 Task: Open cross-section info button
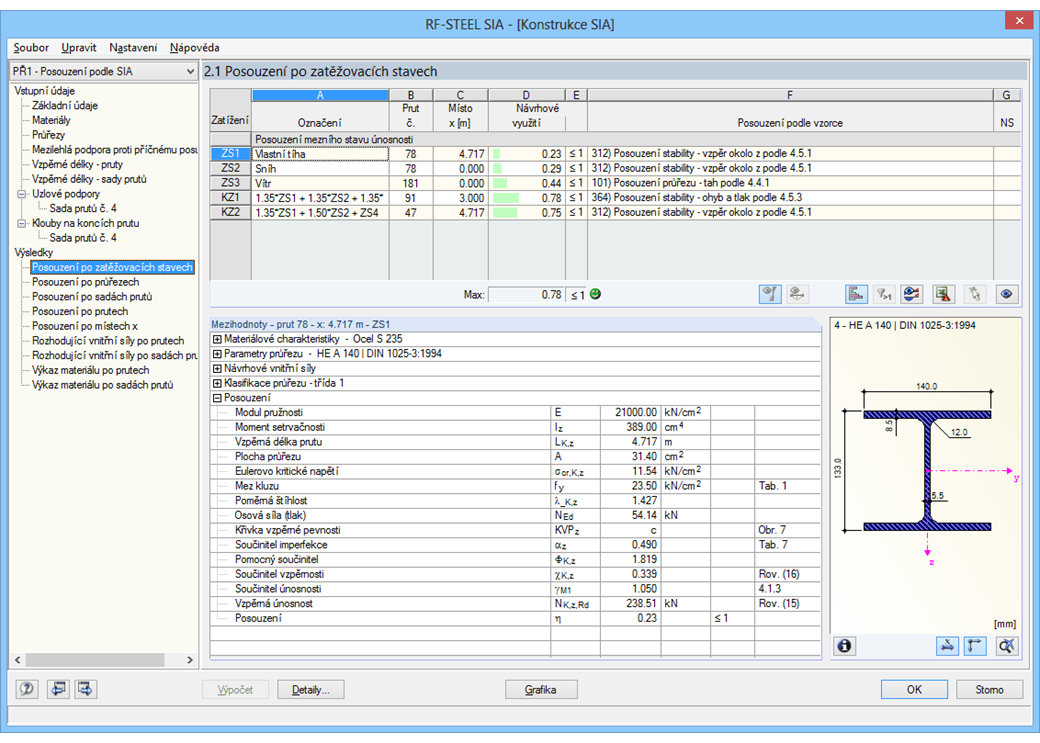click(844, 645)
